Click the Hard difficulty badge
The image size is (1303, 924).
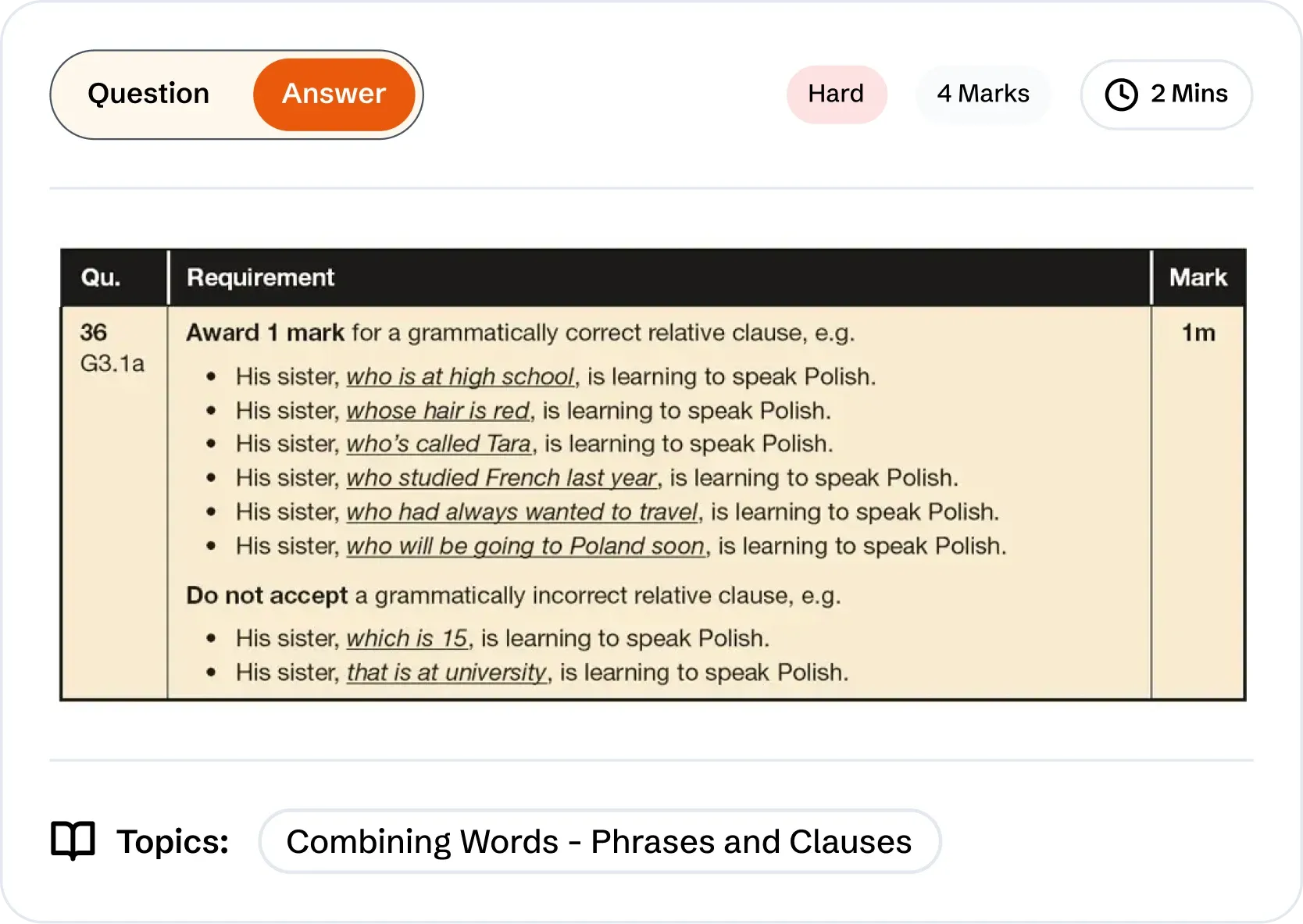(x=836, y=94)
